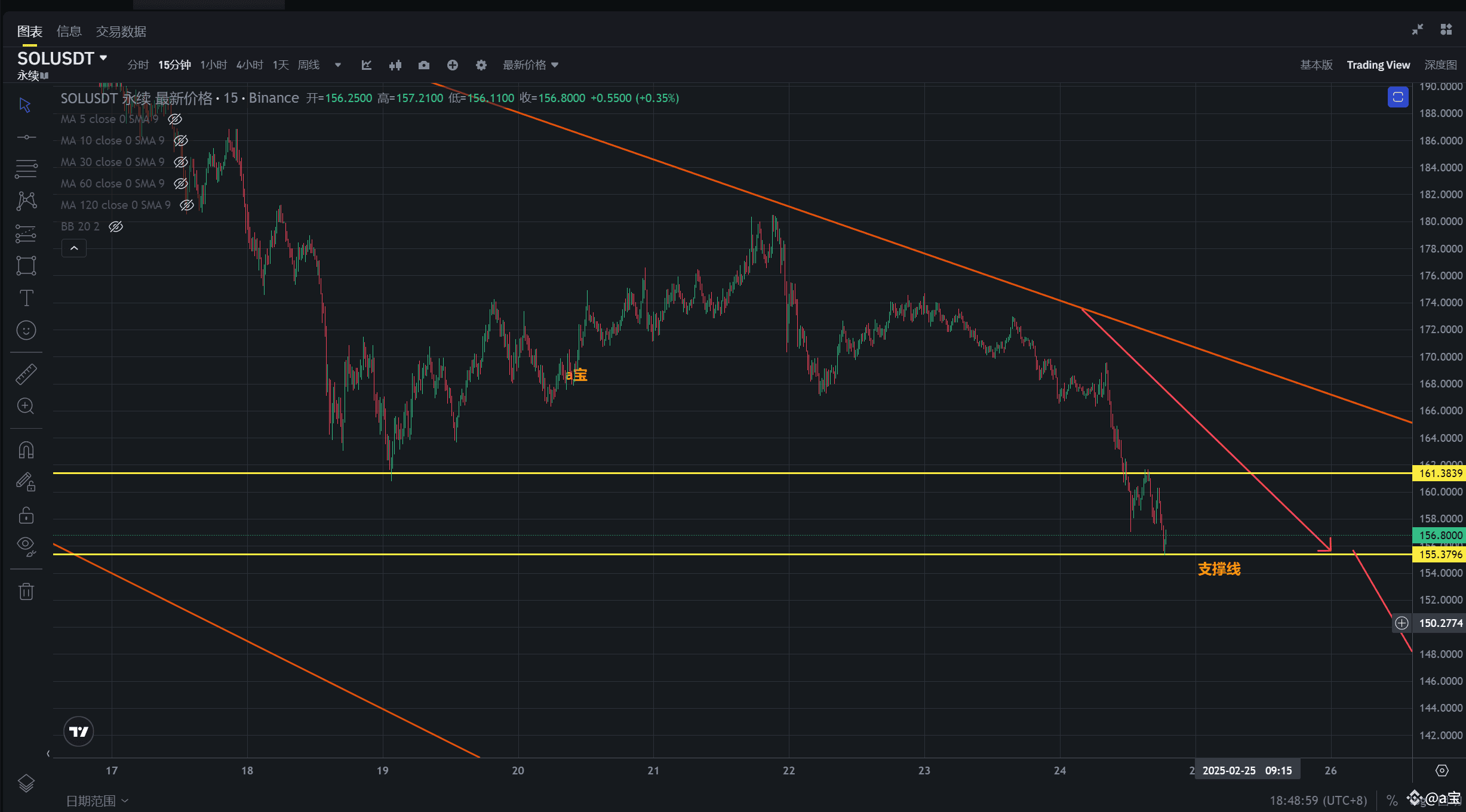Viewport: 1466px width, 812px height.
Task: Click the SOLUSDT 永续 chart legend title
Action: coord(179,99)
